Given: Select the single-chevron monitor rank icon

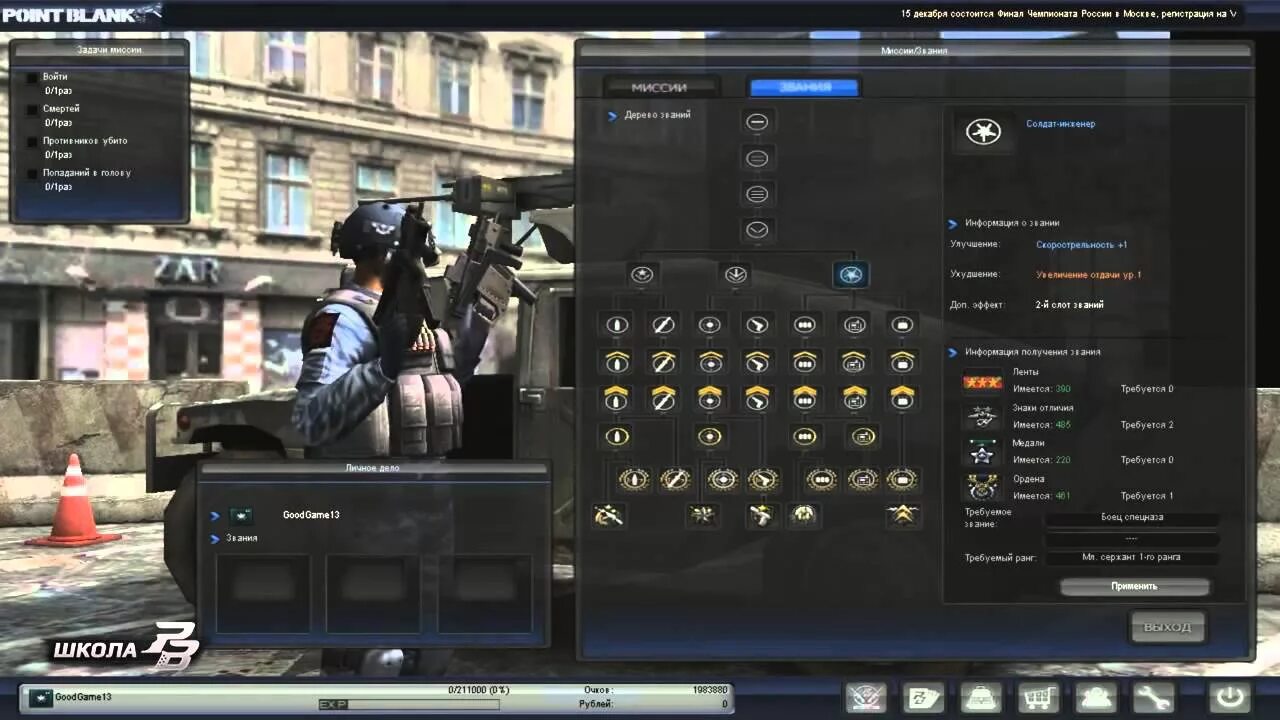Looking at the screenshot, I should coord(853,361).
